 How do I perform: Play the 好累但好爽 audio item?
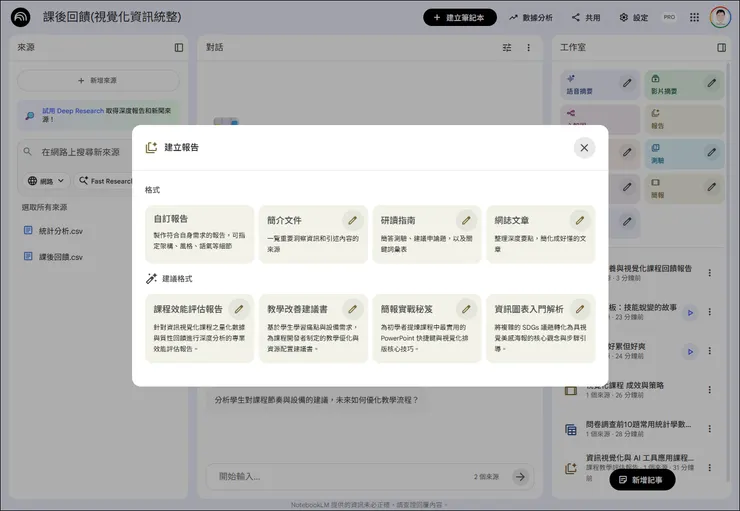(690, 352)
